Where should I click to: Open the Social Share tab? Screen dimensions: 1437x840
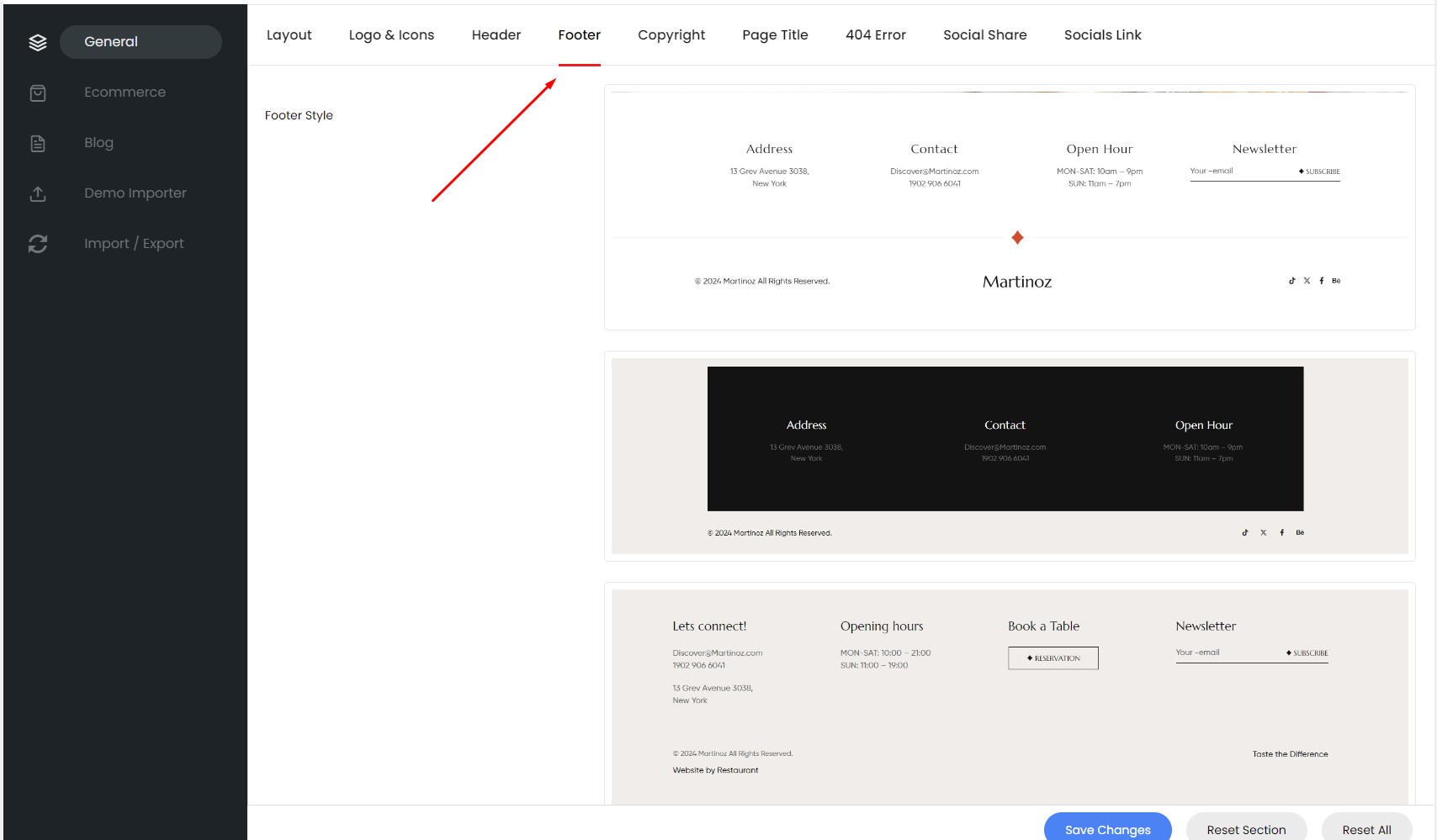[x=985, y=35]
